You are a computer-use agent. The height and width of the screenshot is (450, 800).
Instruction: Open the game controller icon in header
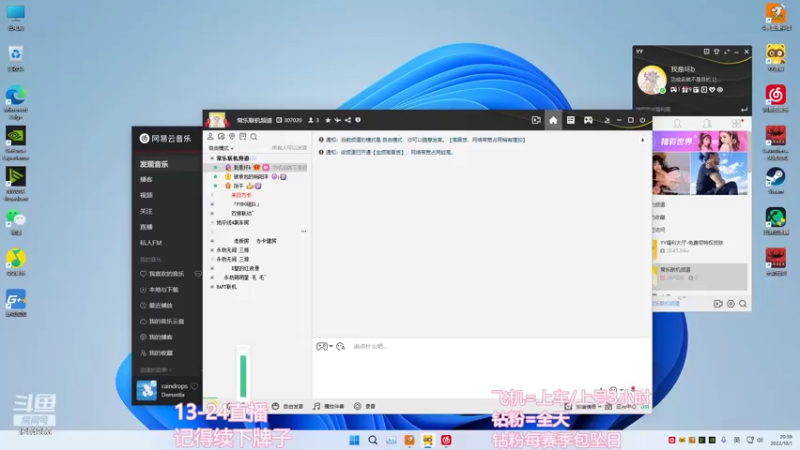click(588, 120)
